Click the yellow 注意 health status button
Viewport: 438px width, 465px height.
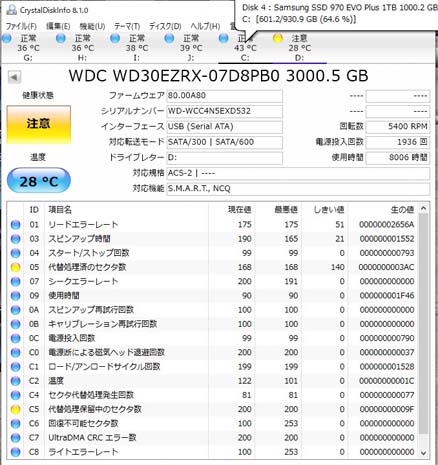[x=39, y=125]
